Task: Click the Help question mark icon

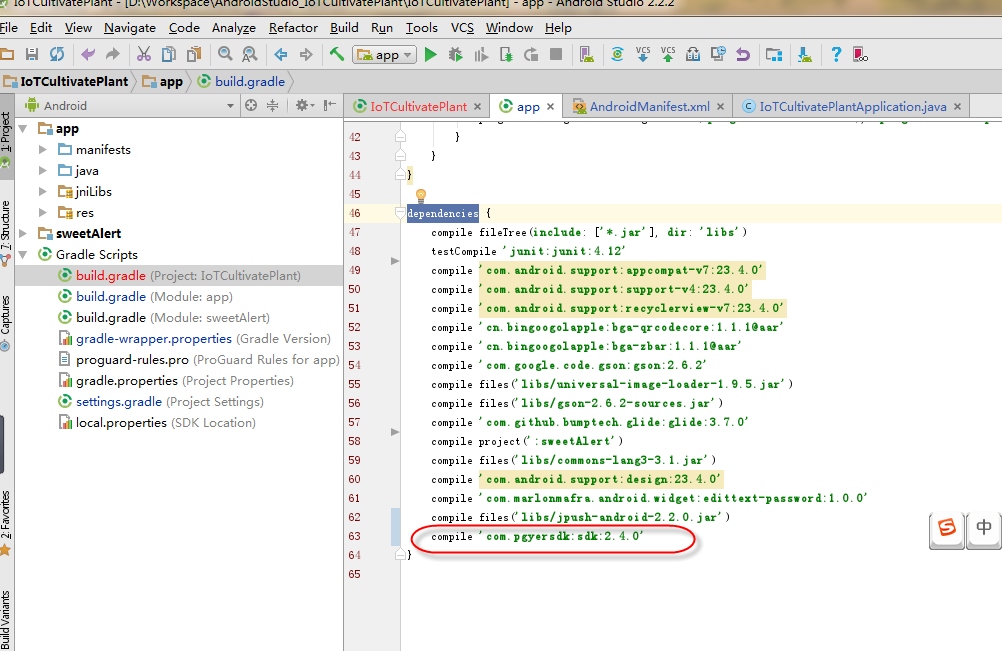Action: pos(836,55)
